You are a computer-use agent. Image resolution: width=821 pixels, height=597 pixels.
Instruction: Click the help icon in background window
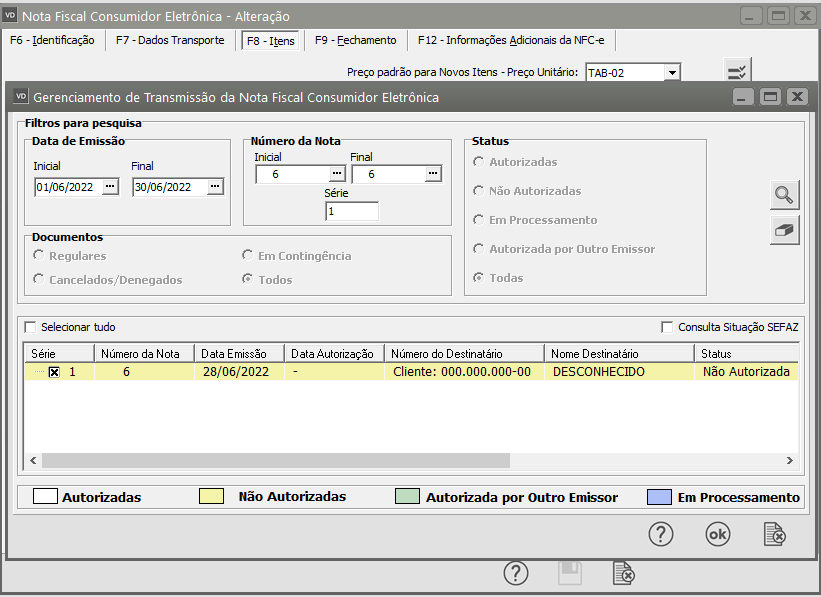(515, 573)
